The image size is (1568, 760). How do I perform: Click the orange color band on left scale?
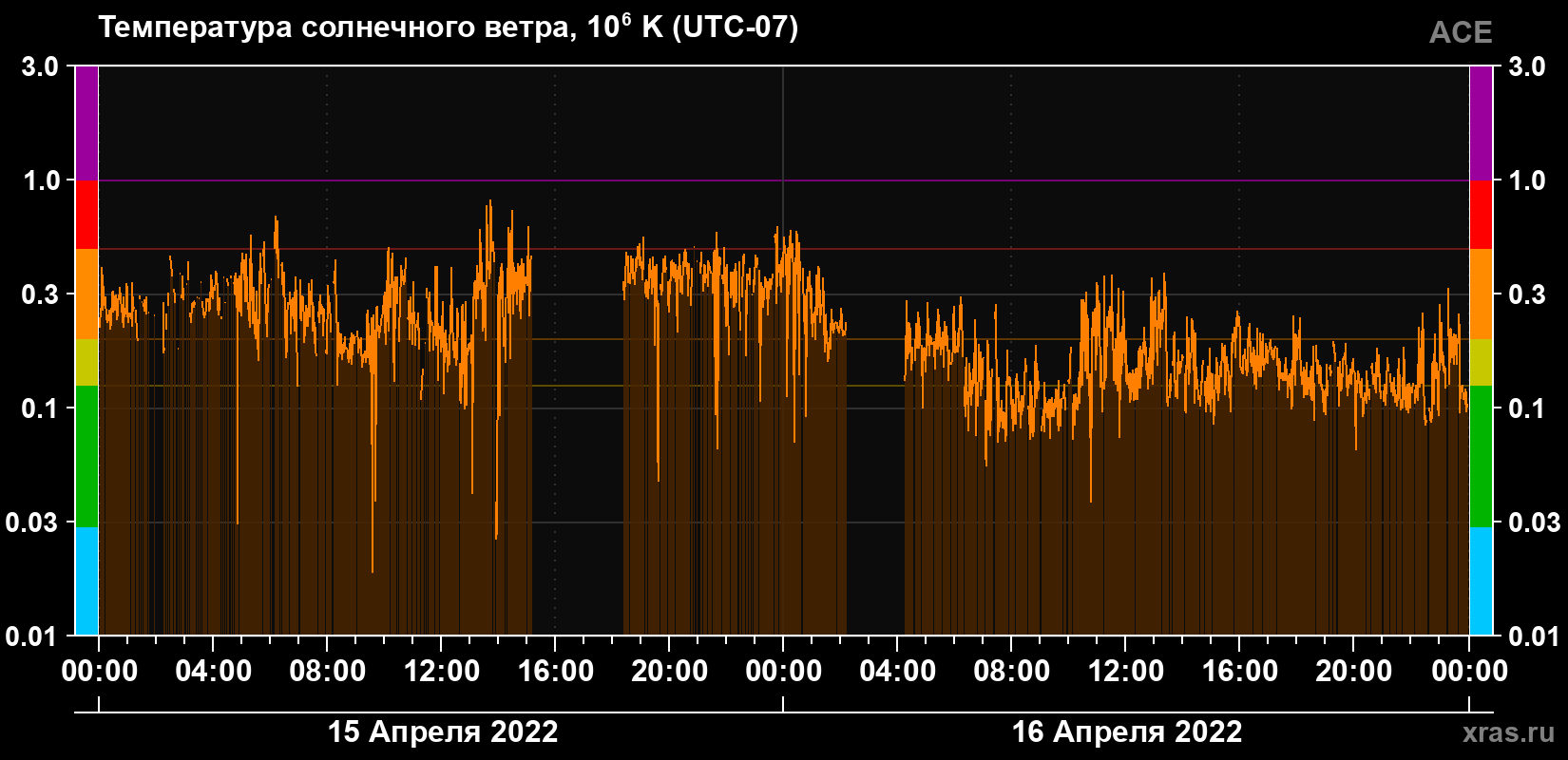[86, 294]
